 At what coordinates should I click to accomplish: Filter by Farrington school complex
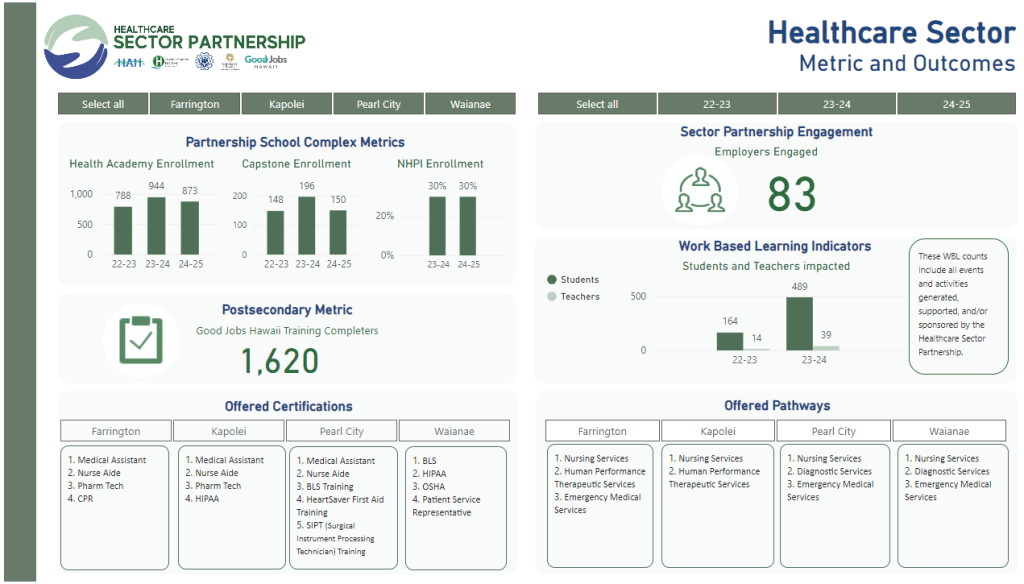[195, 104]
